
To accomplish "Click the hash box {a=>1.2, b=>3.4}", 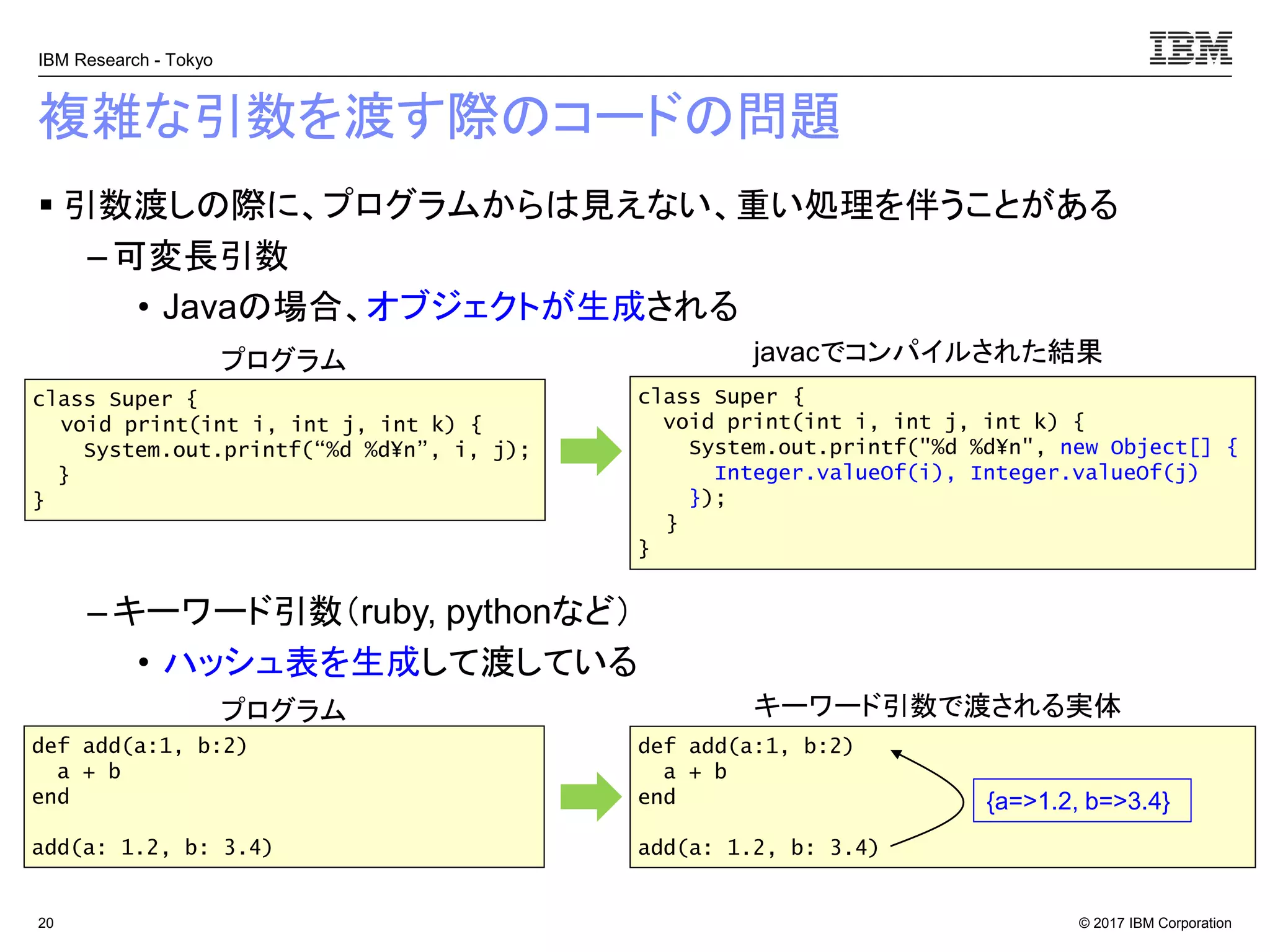I will [1082, 800].
